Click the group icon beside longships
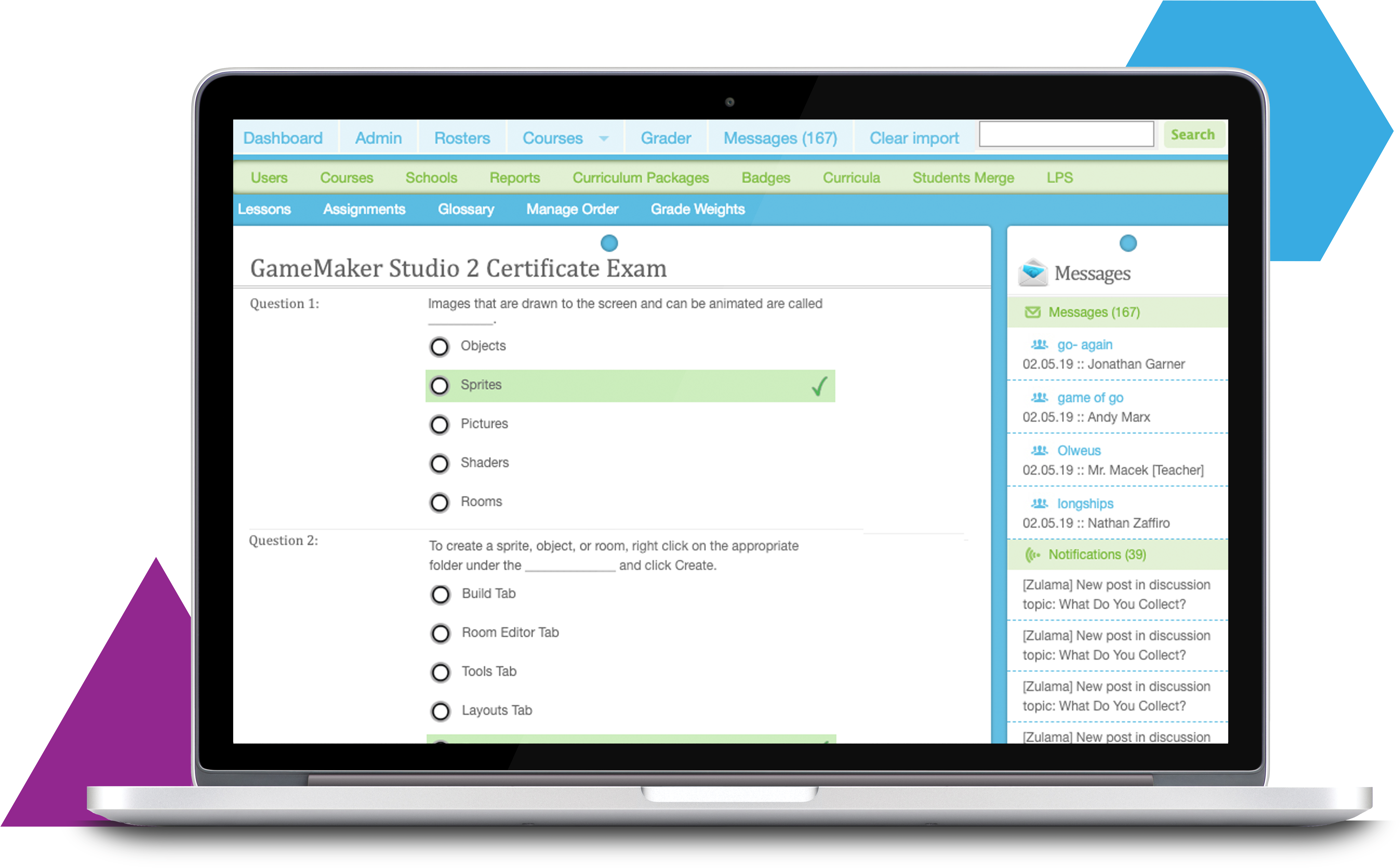Image resolution: width=1400 pixels, height=868 pixels. (x=1040, y=503)
